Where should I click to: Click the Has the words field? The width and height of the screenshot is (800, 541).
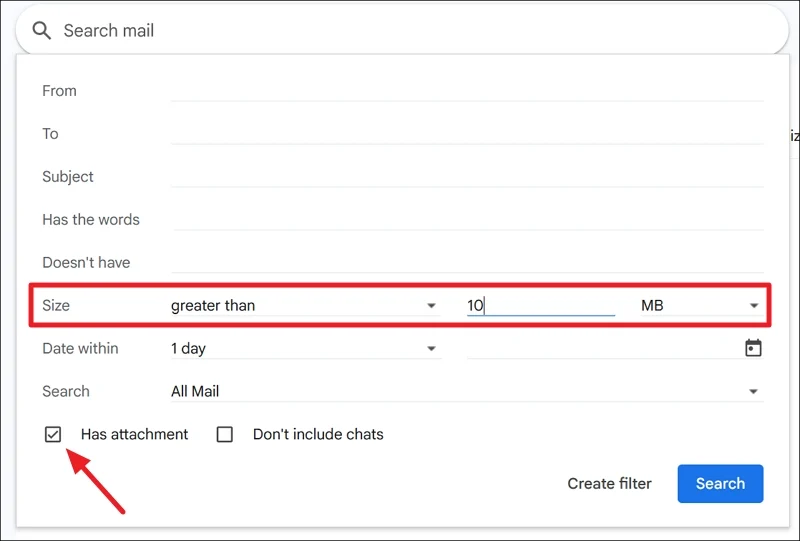[466, 220]
